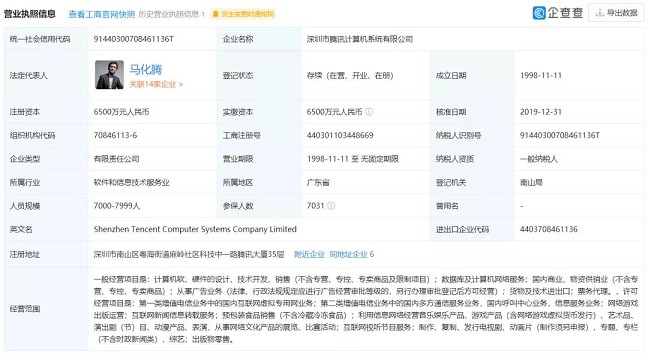Select import-export code 4403708461136

549,229
